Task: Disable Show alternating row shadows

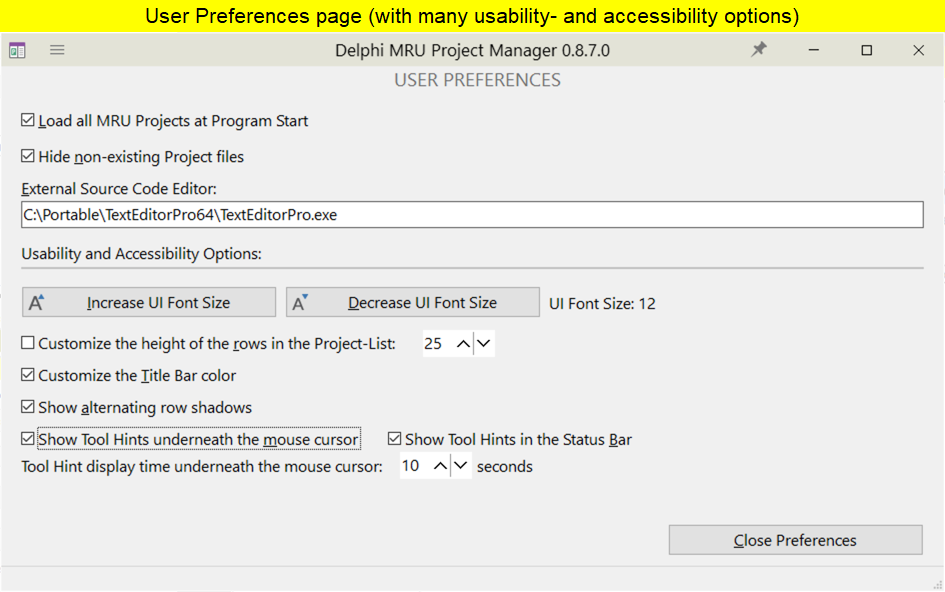Action: tap(28, 408)
